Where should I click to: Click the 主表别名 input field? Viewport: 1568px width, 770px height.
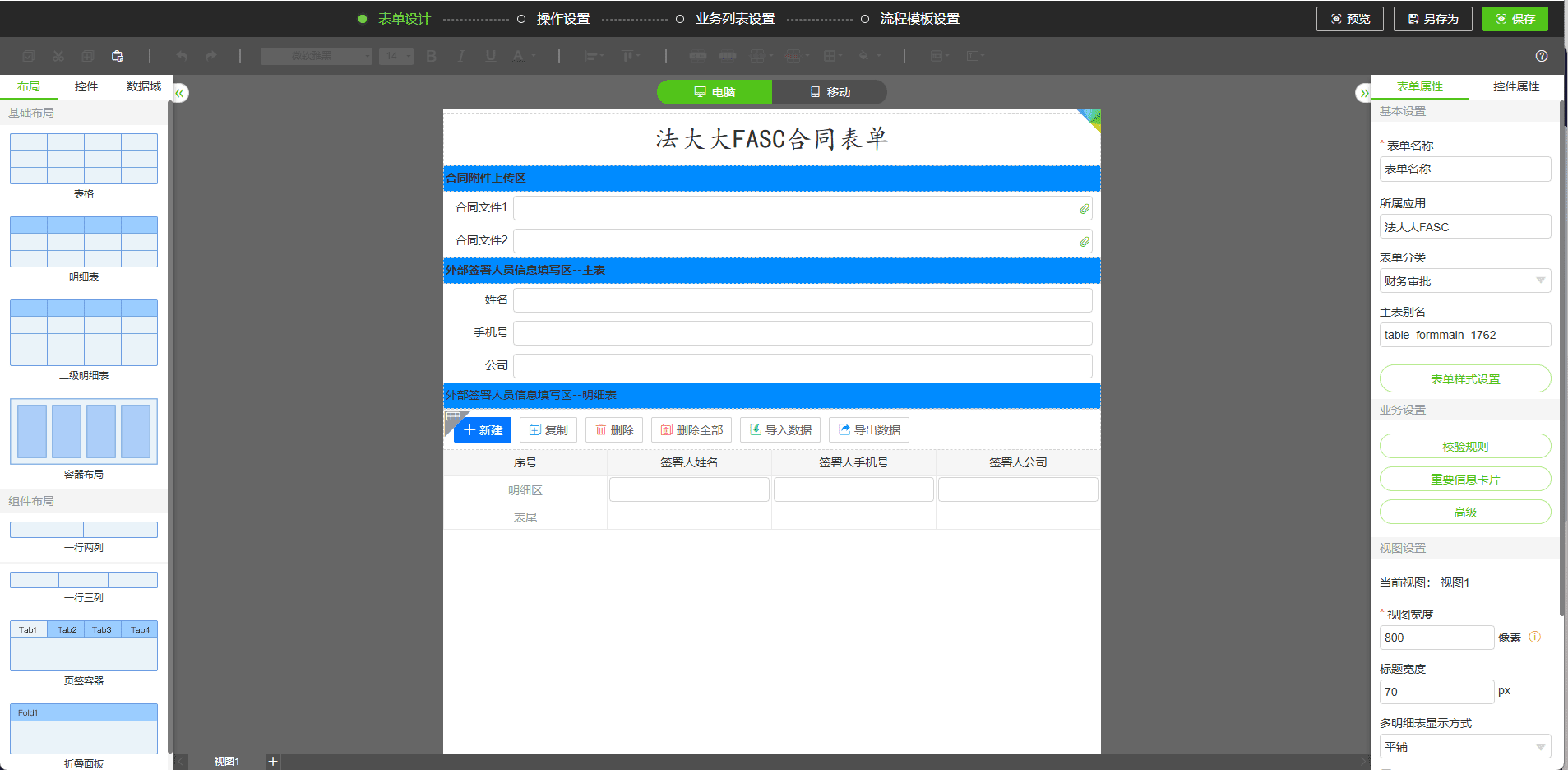coord(1465,335)
